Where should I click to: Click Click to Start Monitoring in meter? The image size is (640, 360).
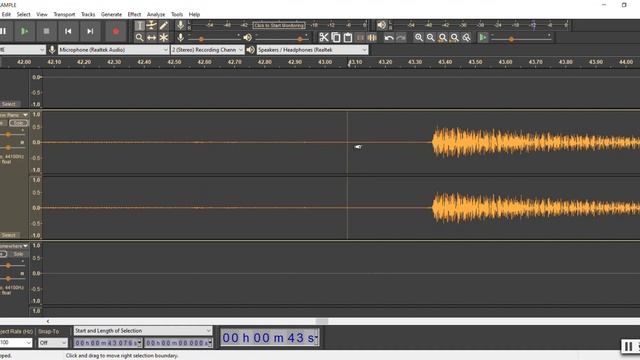click(279, 25)
